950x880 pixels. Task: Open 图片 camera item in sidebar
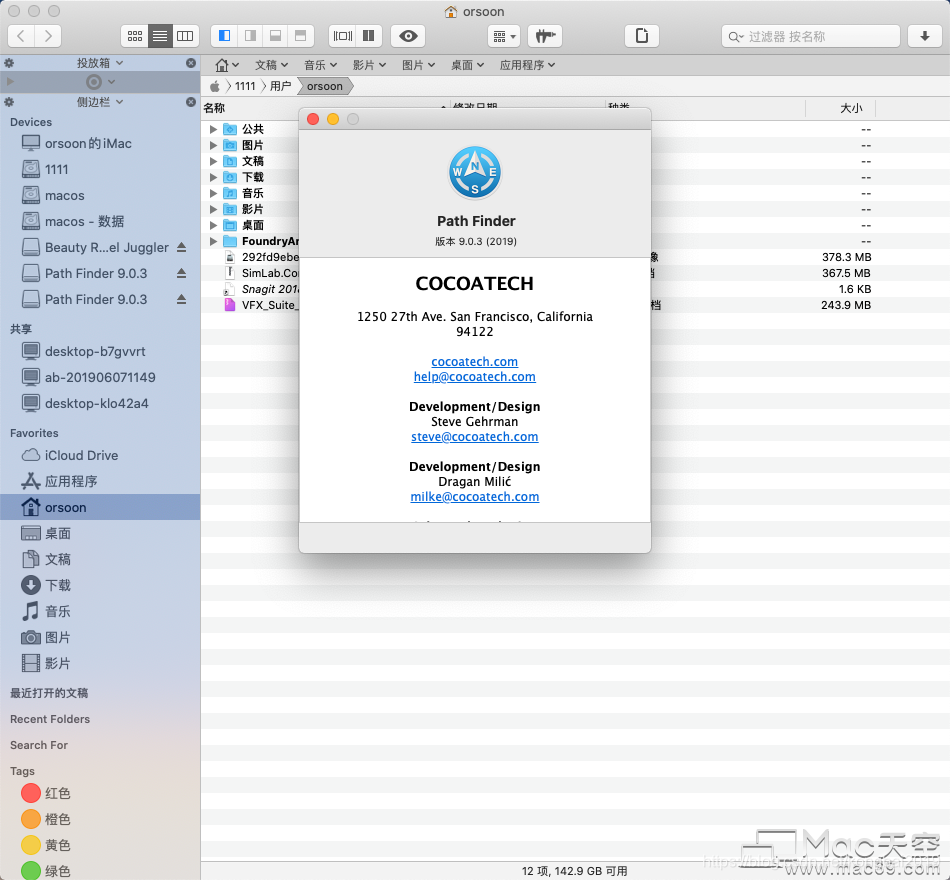click(100, 638)
